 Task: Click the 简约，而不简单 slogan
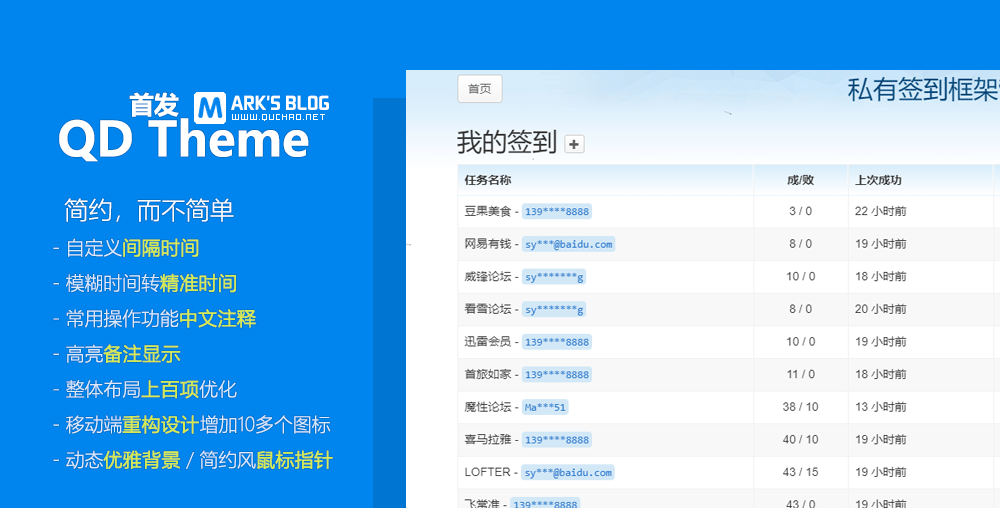(149, 210)
